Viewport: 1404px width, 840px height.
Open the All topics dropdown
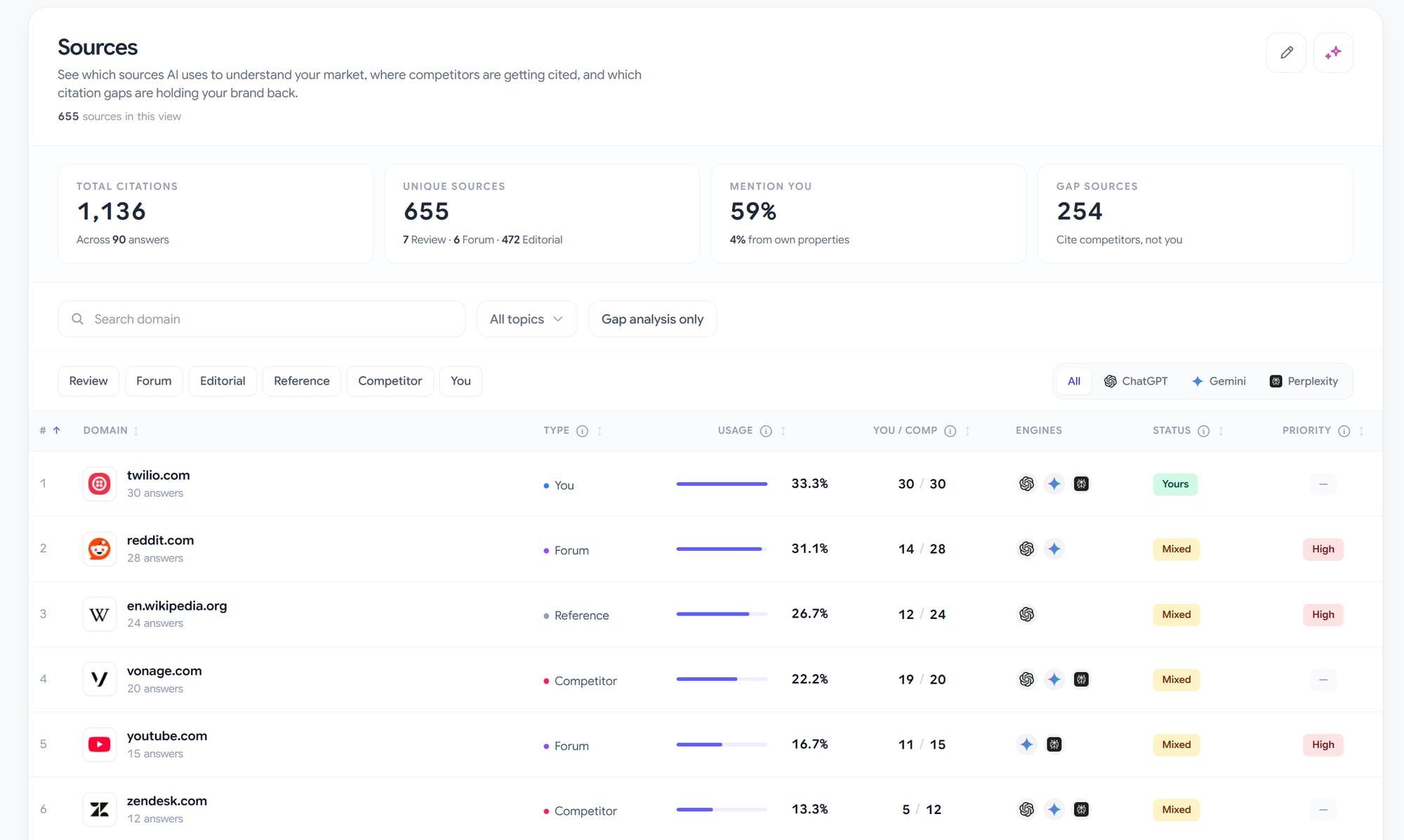[x=526, y=319]
